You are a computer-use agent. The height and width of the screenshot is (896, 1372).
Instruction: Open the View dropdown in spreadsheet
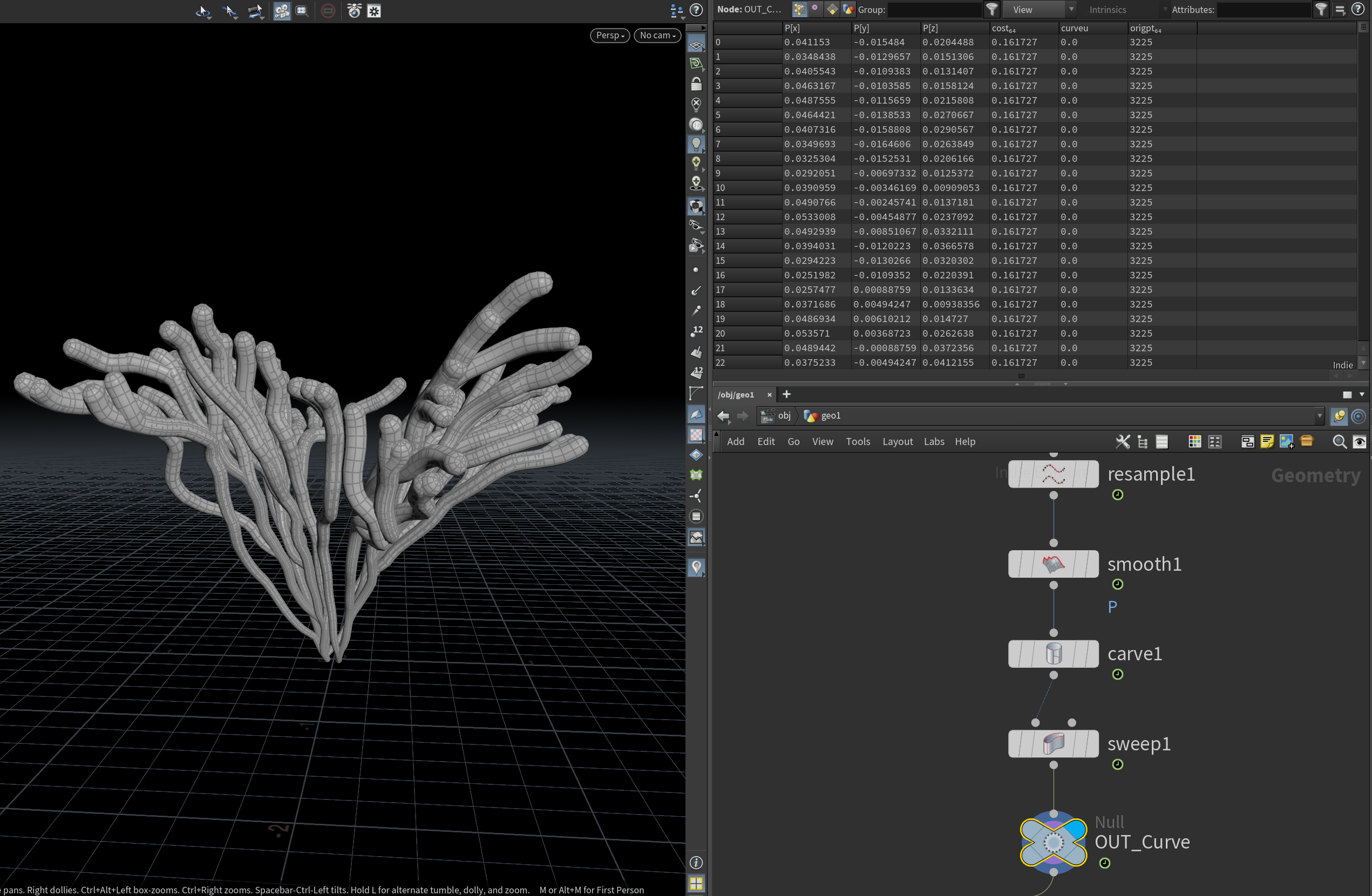pos(1040,9)
